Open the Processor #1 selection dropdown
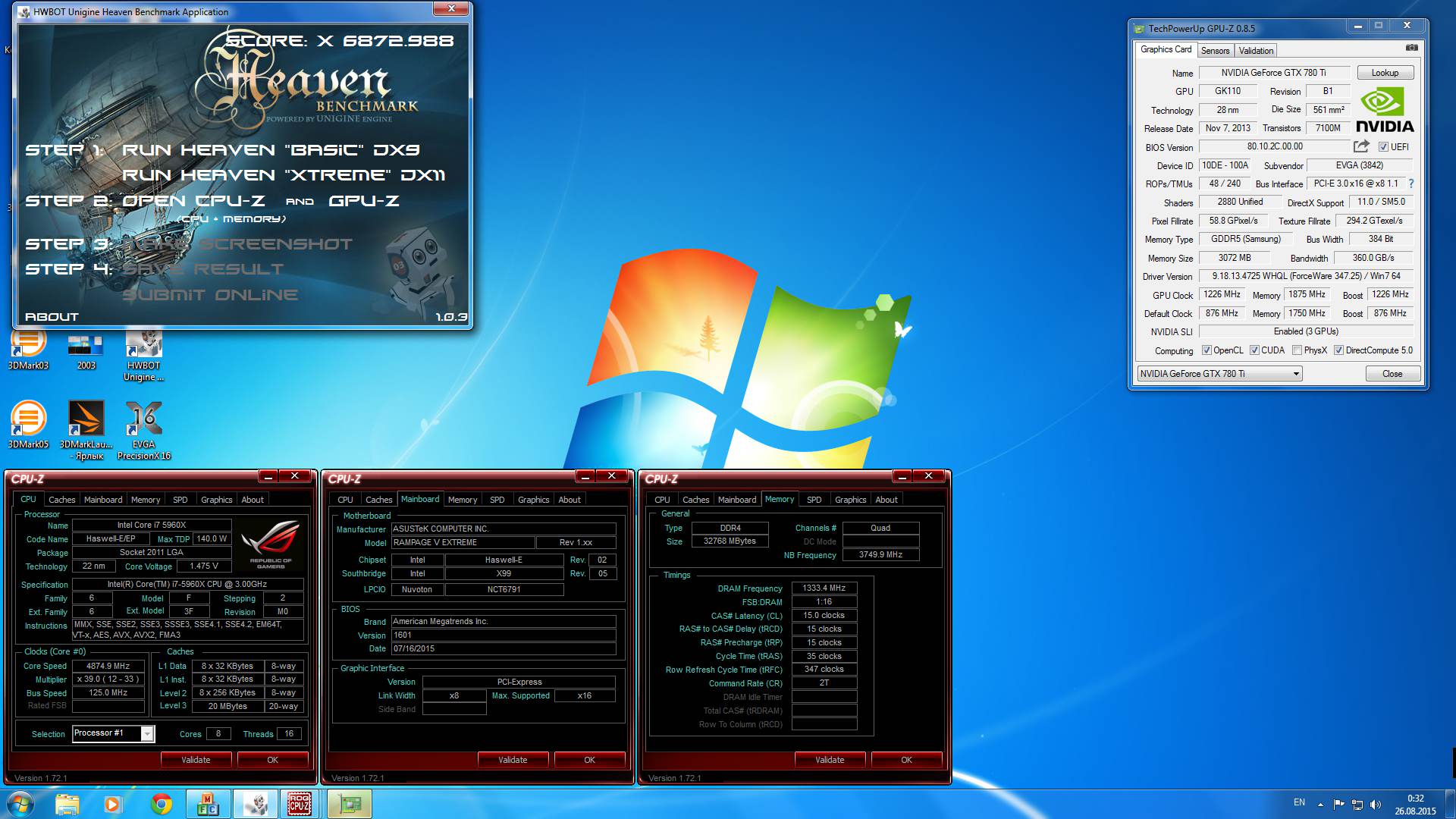The image size is (1456, 819). coord(114,733)
